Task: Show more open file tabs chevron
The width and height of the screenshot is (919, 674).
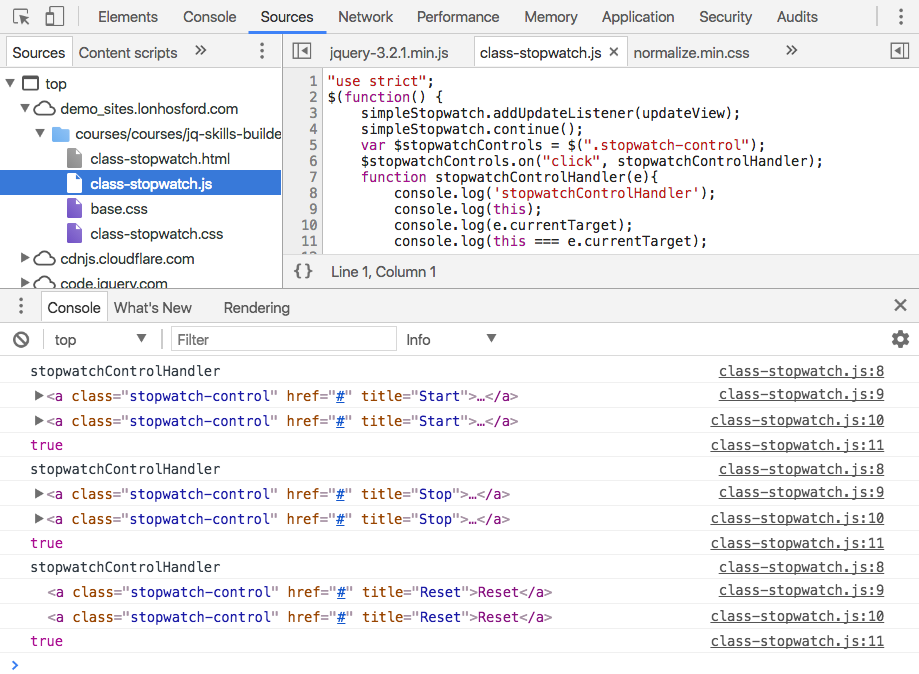Action: pyautogui.click(x=791, y=50)
